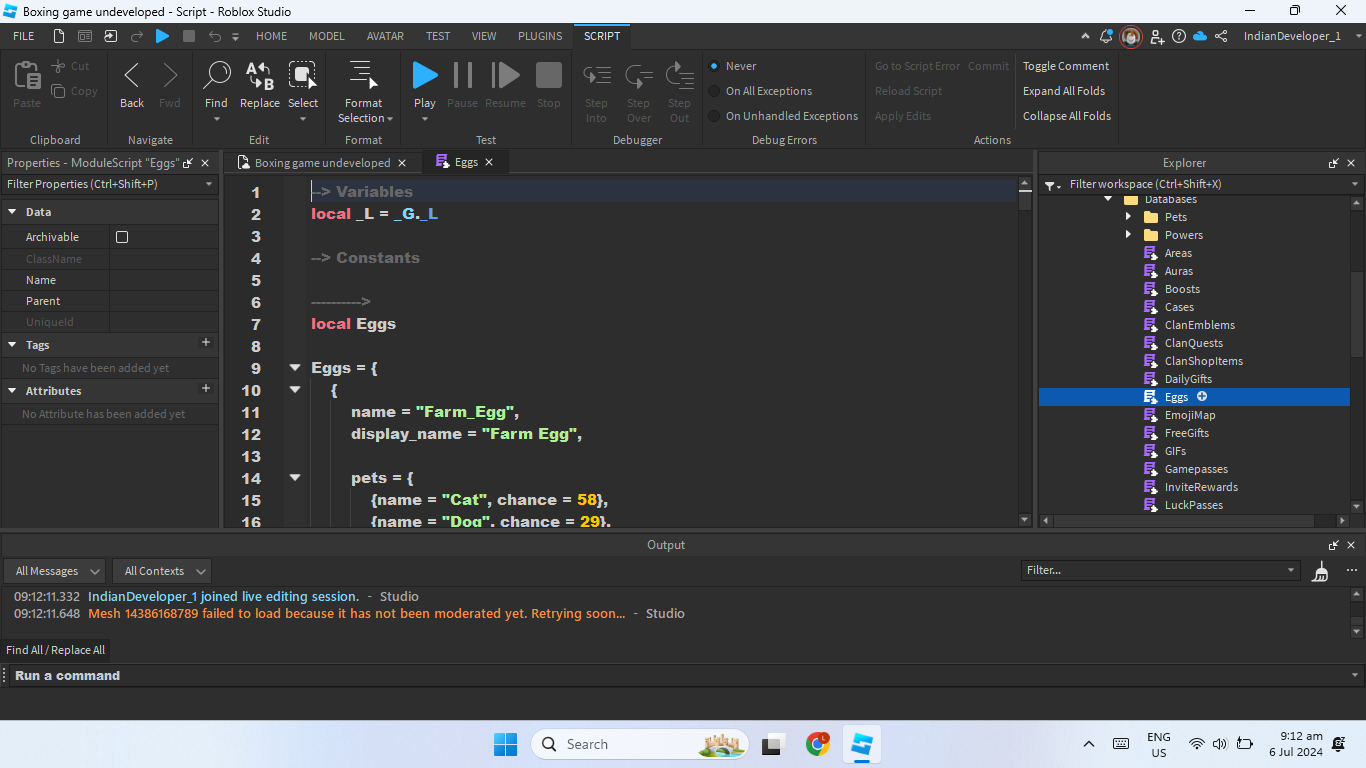Open the notifications bell icon
This screenshot has height=768, width=1366.
(1106, 36)
